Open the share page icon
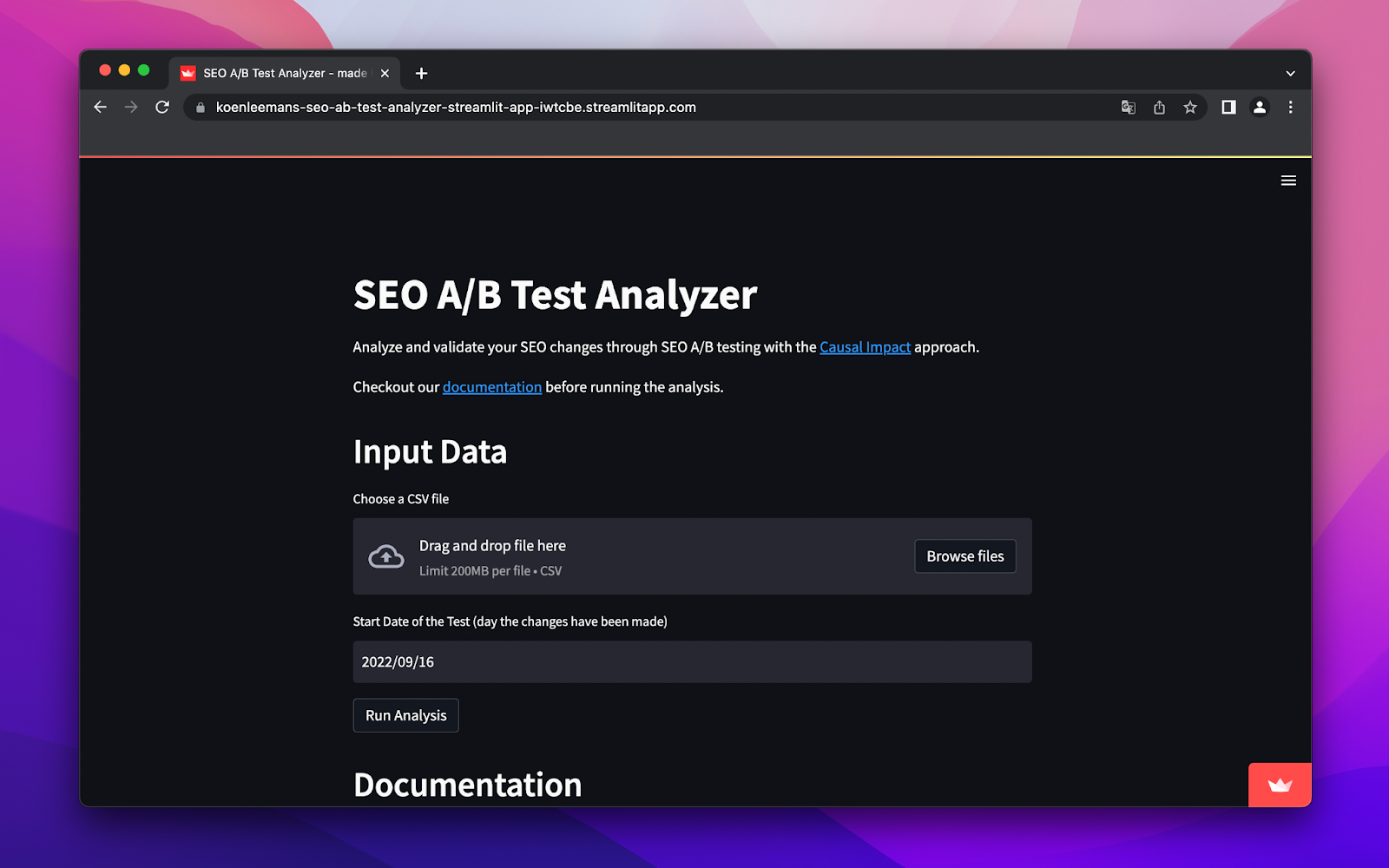Image resolution: width=1389 pixels, height=868 pixels. coord(1159,108)
